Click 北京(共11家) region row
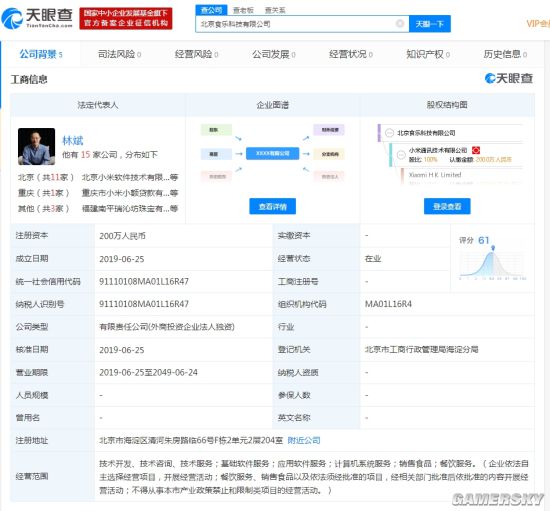This screenshot has width=550, height=511. click(46, 177)
